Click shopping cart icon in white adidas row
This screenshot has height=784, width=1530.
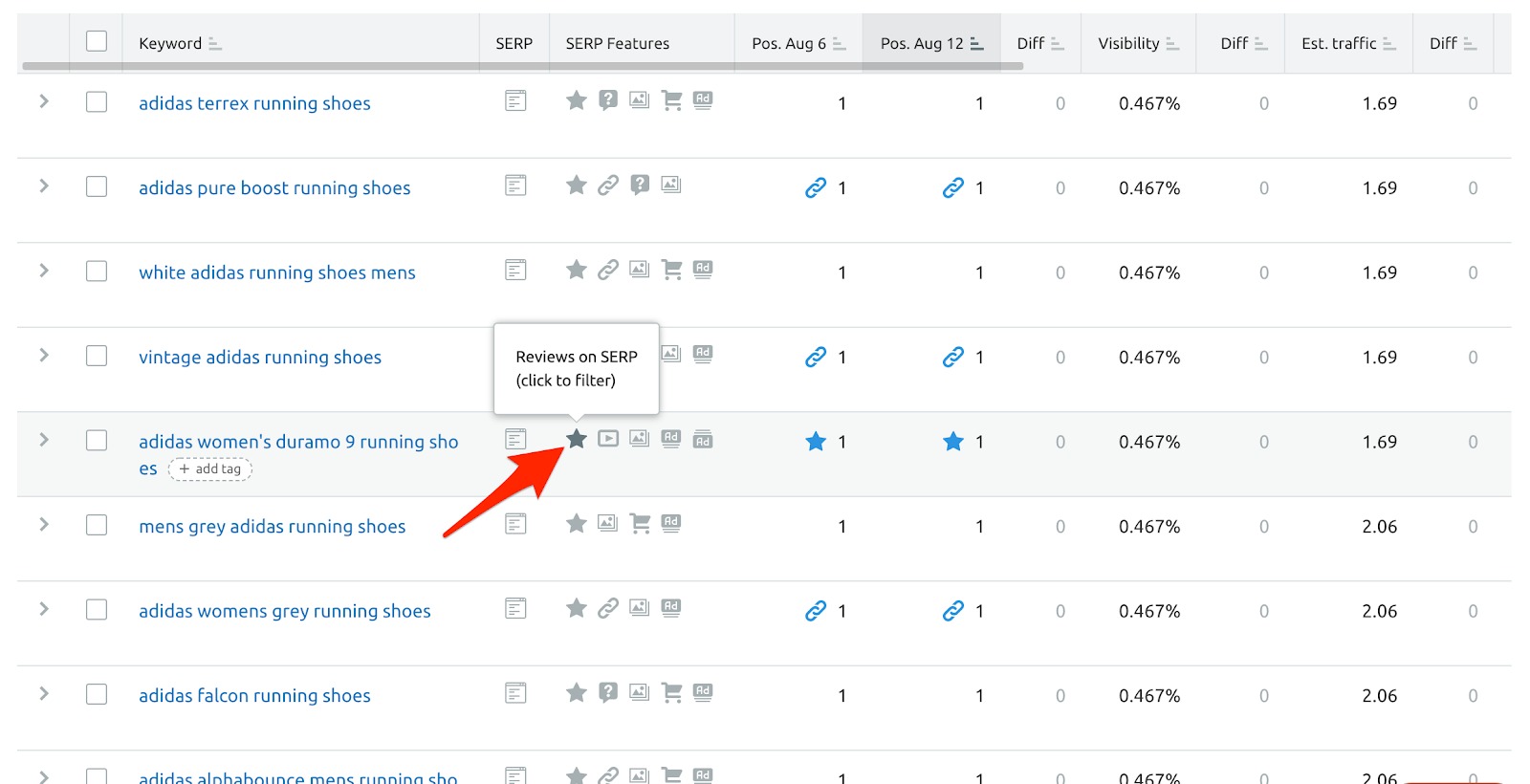tap(671, 270)
